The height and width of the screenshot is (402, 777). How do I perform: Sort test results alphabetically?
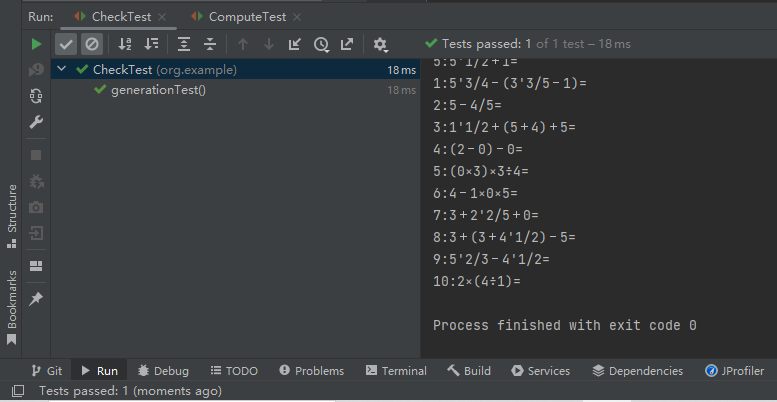125,44
